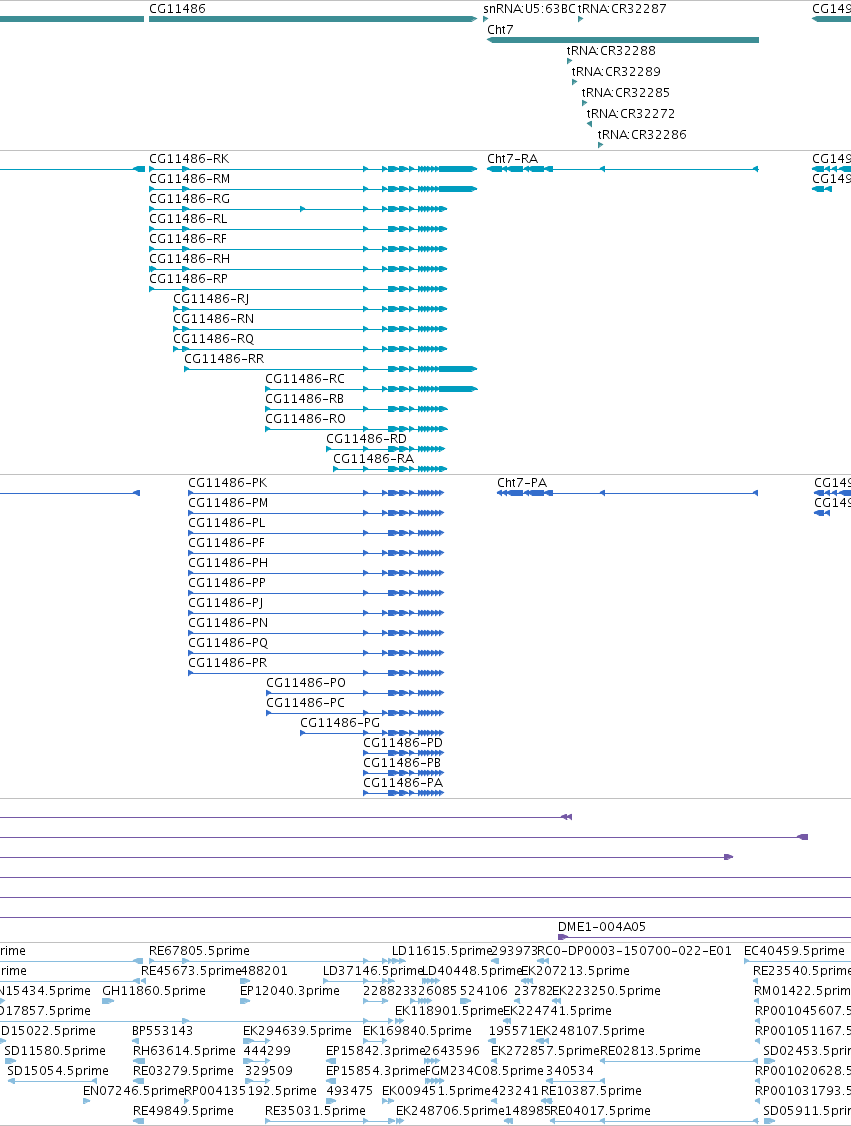Select protein CG11486-PK
The width and height of the screenshot is (851, 1126).
pos(228,483)
